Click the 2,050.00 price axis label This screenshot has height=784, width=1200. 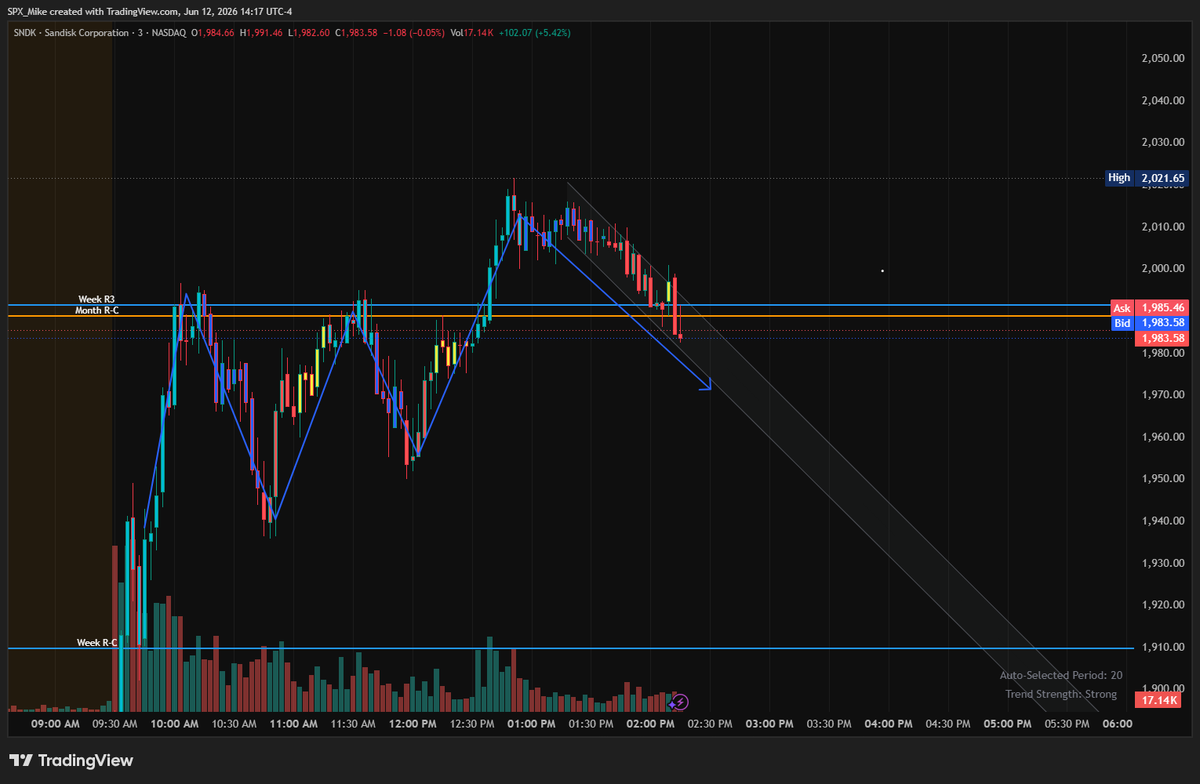[1163, 58]
